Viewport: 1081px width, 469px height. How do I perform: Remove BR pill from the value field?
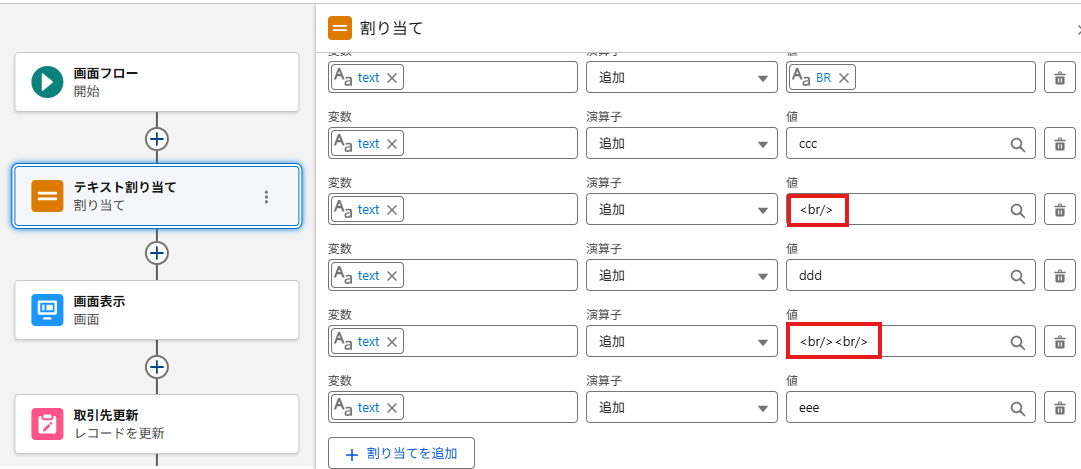point(844,78)
